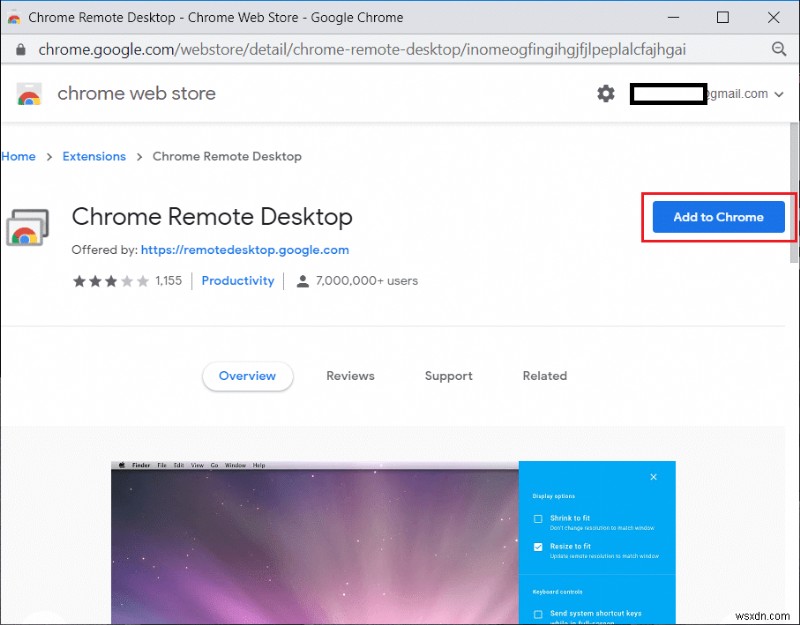Image resolution: width=800 pixels, height=625 pixels.
Task: Click the Chrome icon in the title bar
Action: click(14, 17)
